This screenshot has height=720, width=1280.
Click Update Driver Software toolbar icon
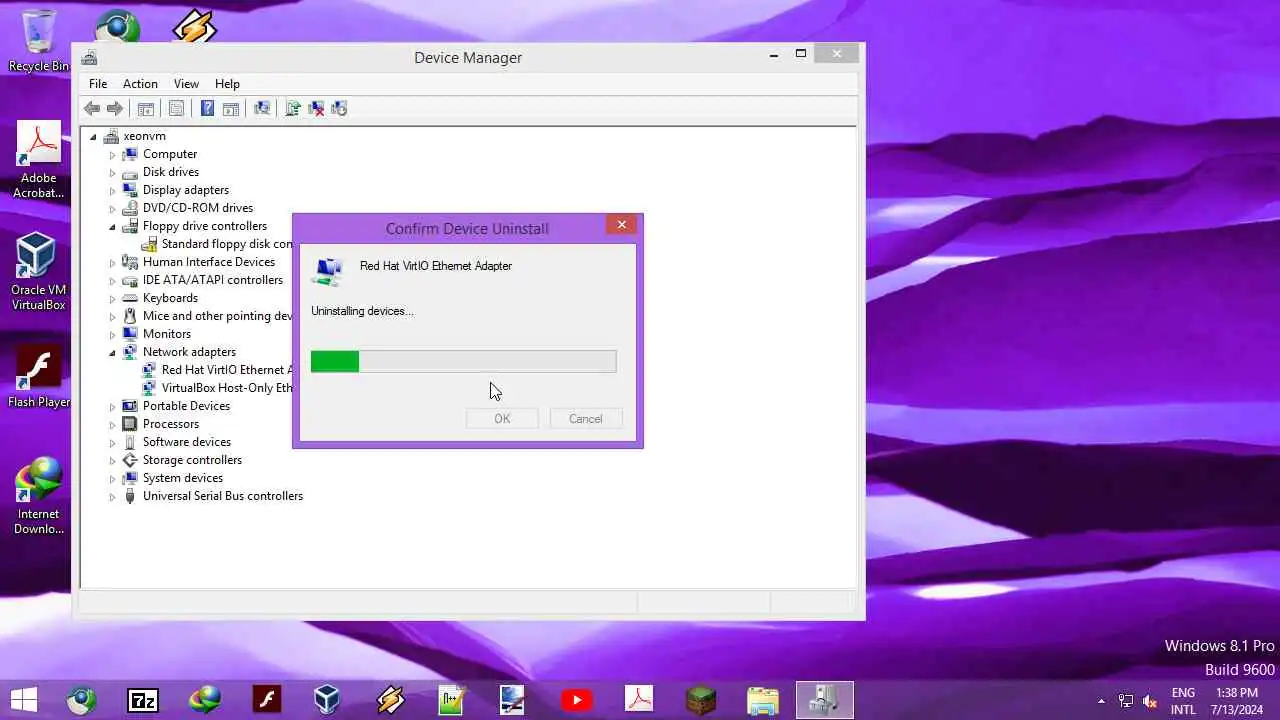pyautogui.click(x=293, y=109)
